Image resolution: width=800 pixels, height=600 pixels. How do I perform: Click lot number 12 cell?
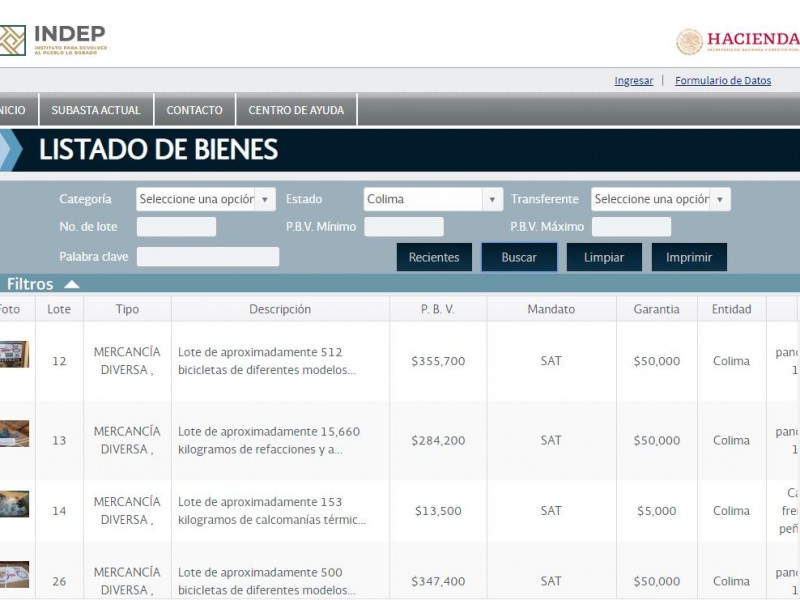(59, 361)
